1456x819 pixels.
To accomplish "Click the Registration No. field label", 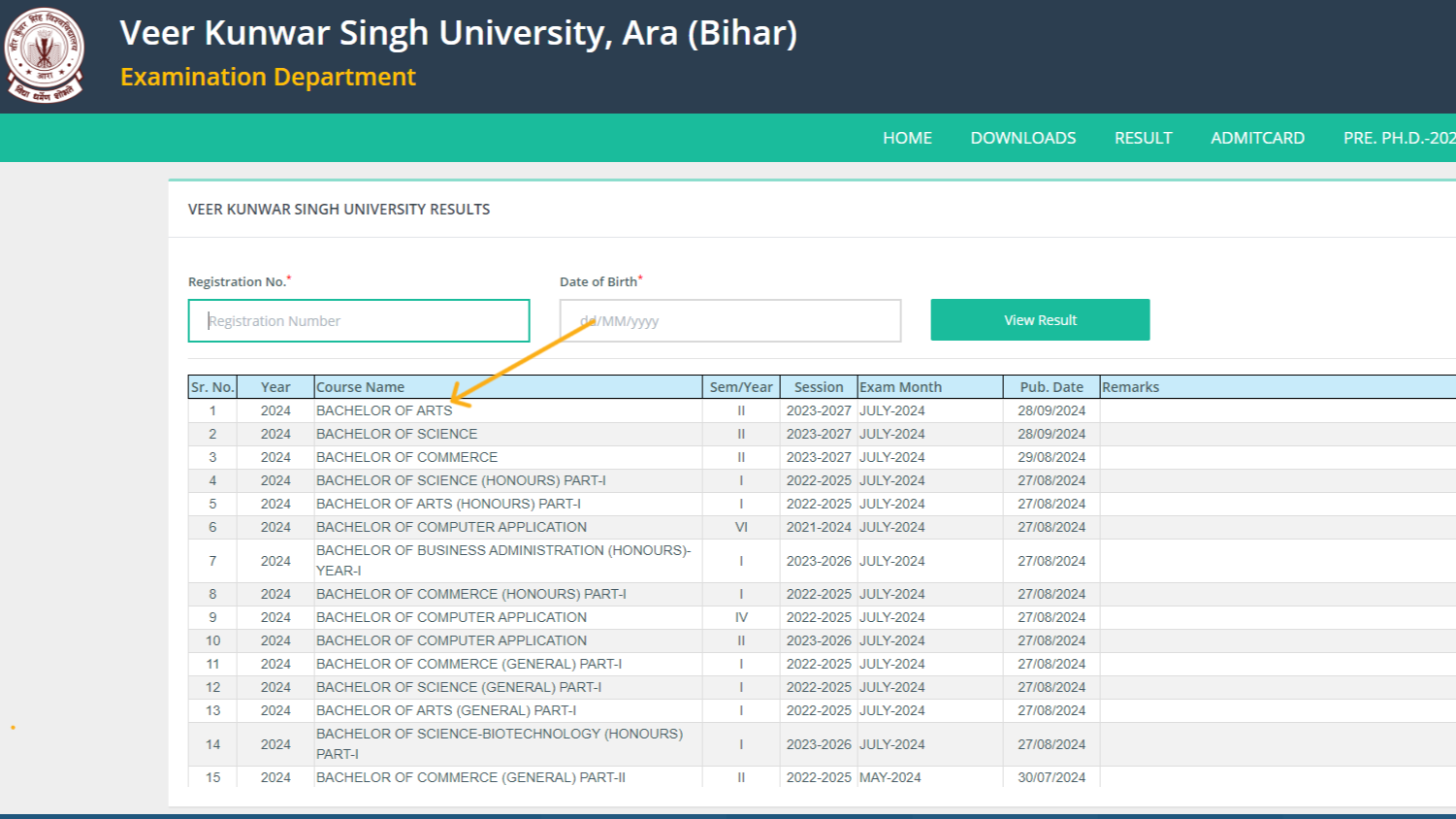I will (x=240, y=281).
